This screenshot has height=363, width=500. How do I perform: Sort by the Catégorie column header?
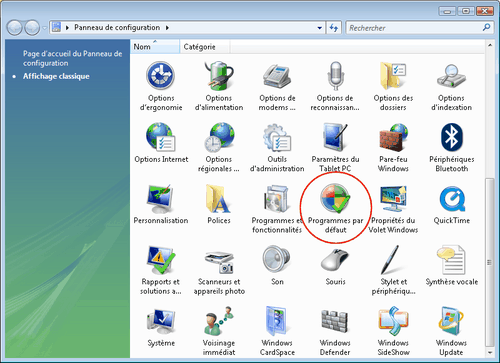204,47
